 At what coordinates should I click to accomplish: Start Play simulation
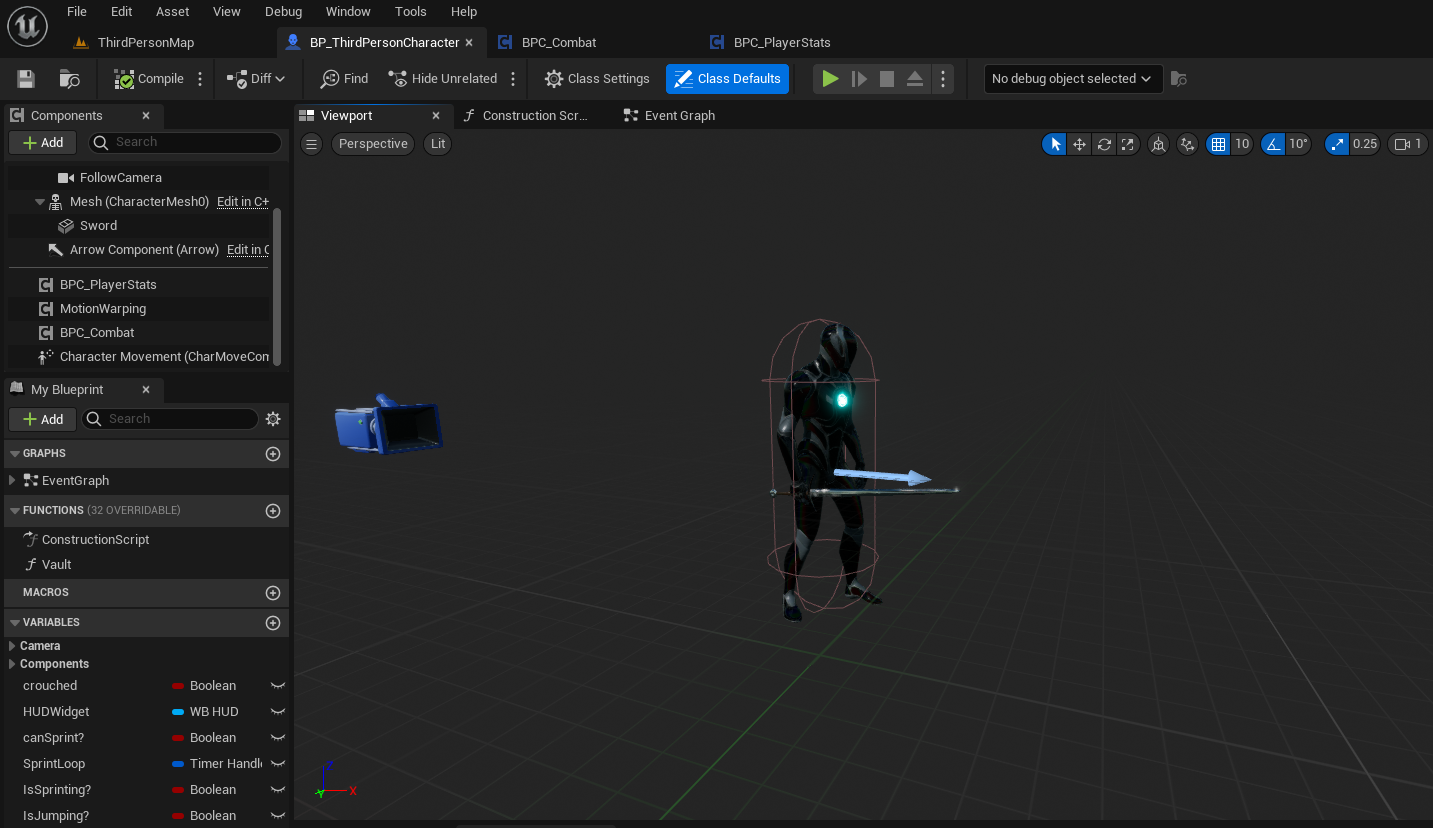click(830, 79)
